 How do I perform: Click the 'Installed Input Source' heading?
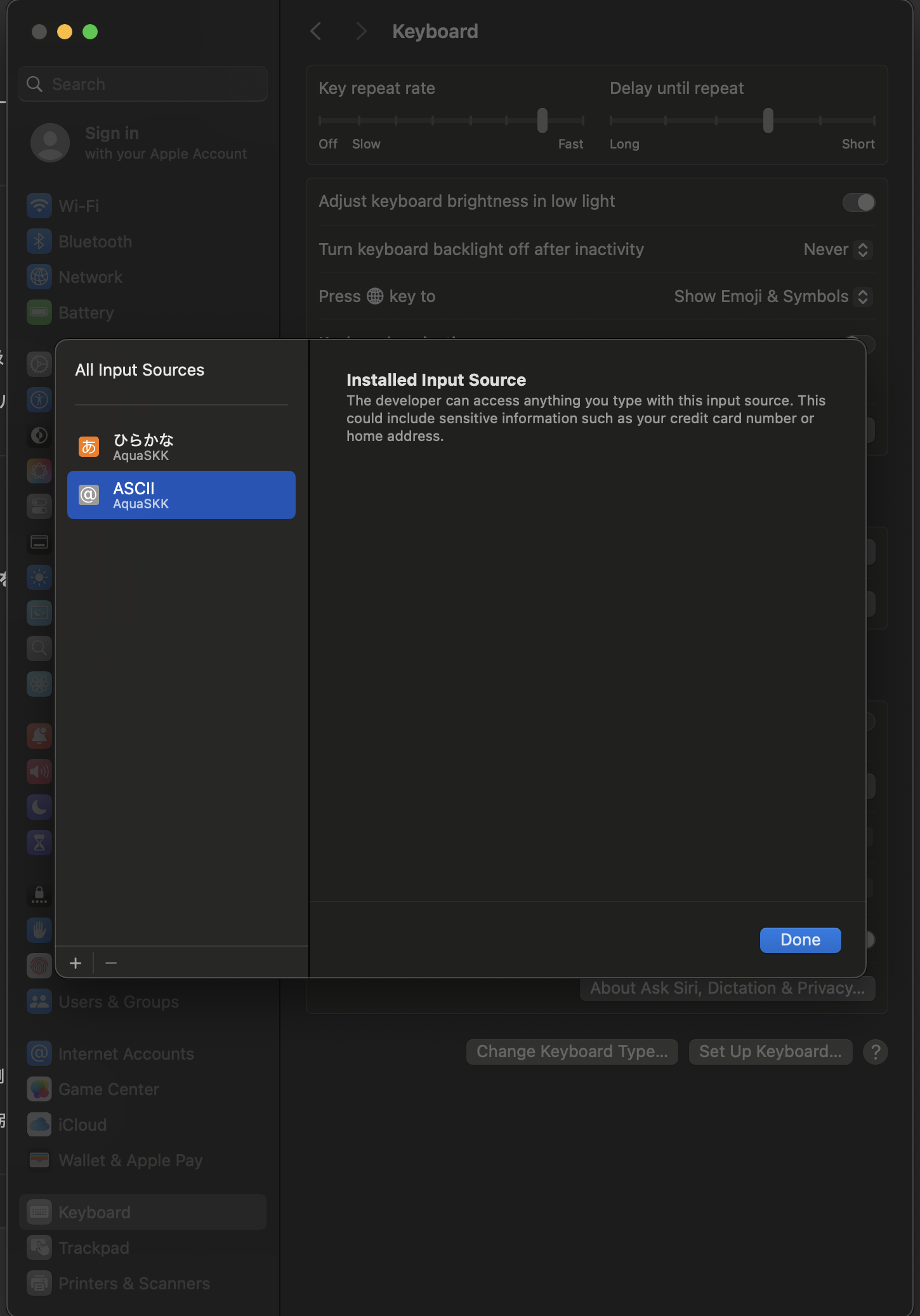click(x=436, y=379)
